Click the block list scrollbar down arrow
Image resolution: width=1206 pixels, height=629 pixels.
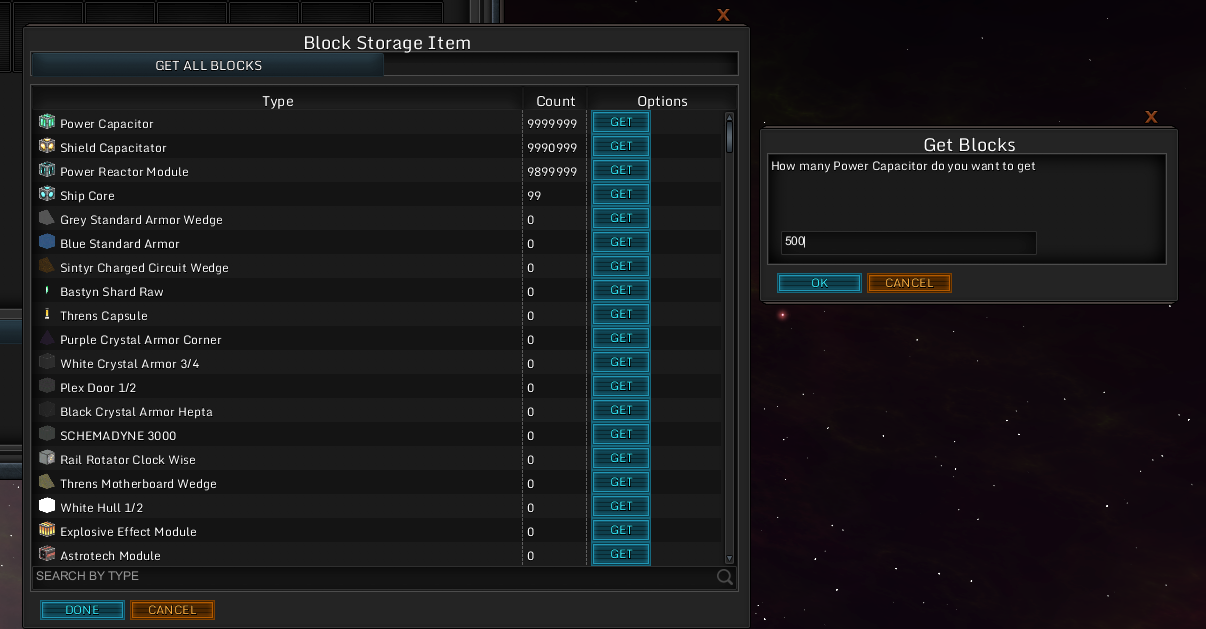pyautogui.click(x=729, y=559)
